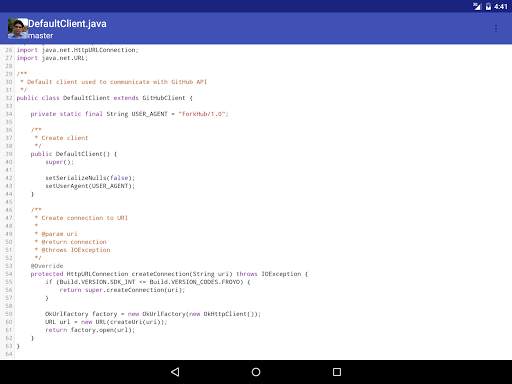This screenshot has height=384, width=512.
Task: Tap the USER_AGENT constant declaration line
Action: [x=129, y=114]
